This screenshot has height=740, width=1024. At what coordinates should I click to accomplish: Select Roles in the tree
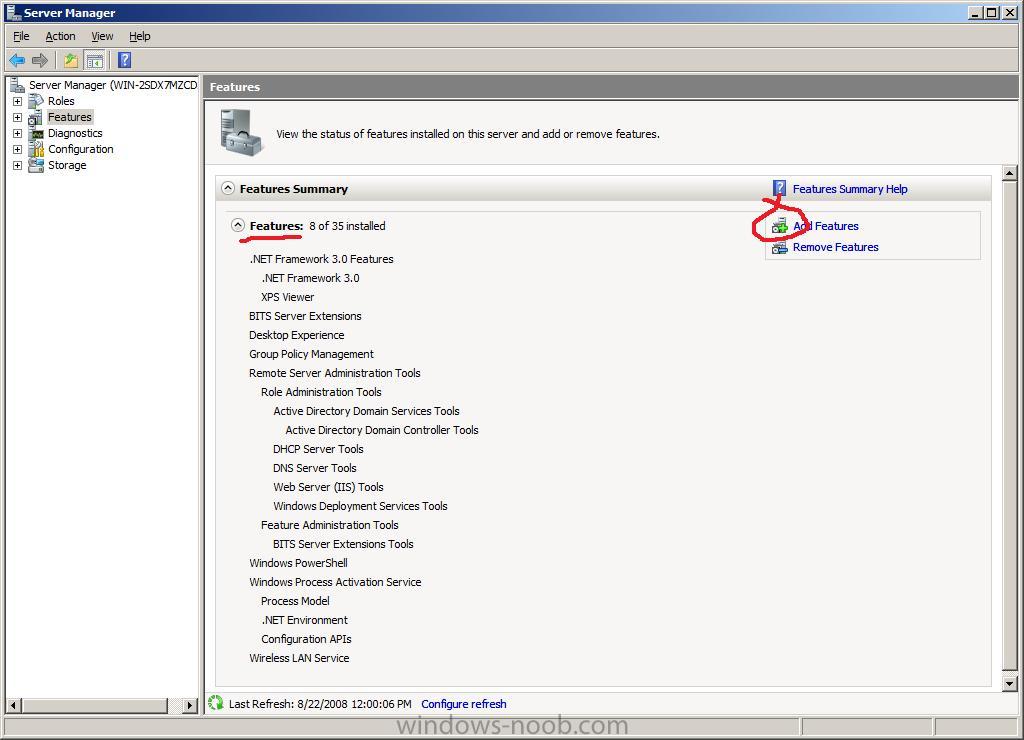point(61,101)
